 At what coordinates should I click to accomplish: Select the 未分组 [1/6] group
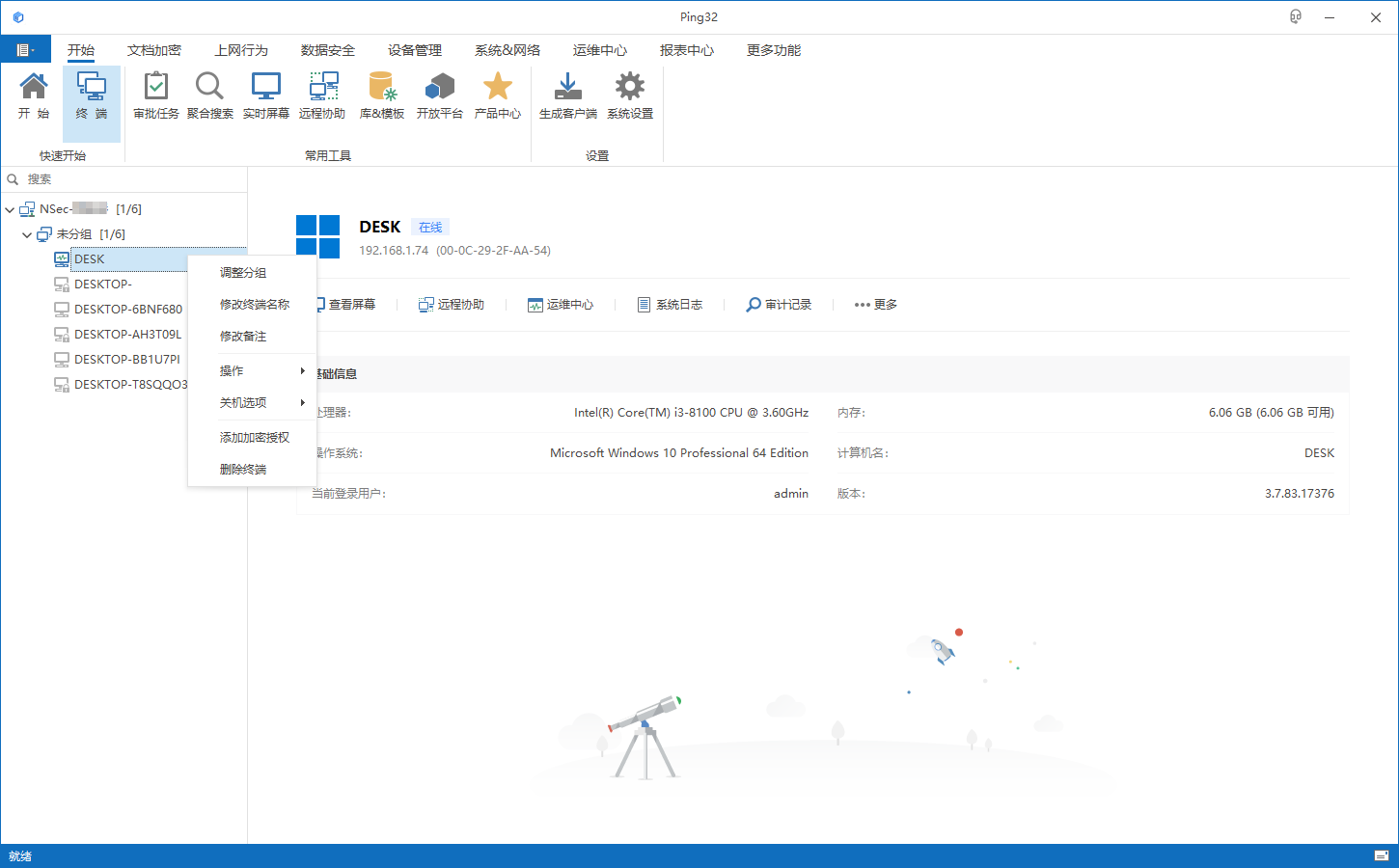pyautogui.click(x=91, y=234)
